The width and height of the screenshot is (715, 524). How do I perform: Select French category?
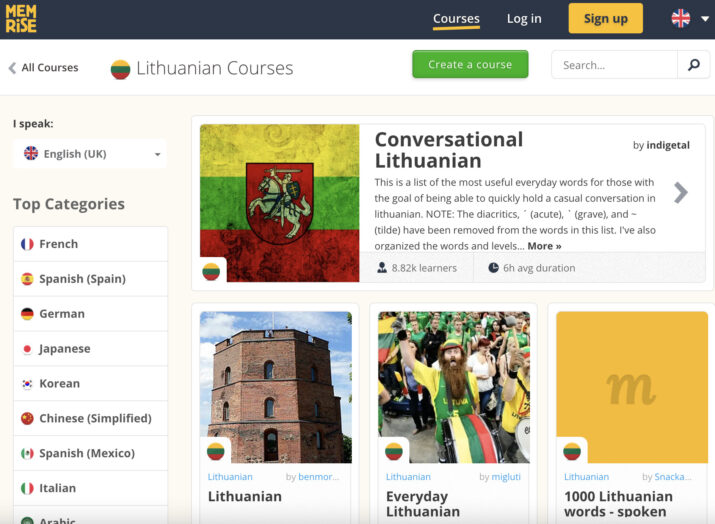click(x=90, y=244)
